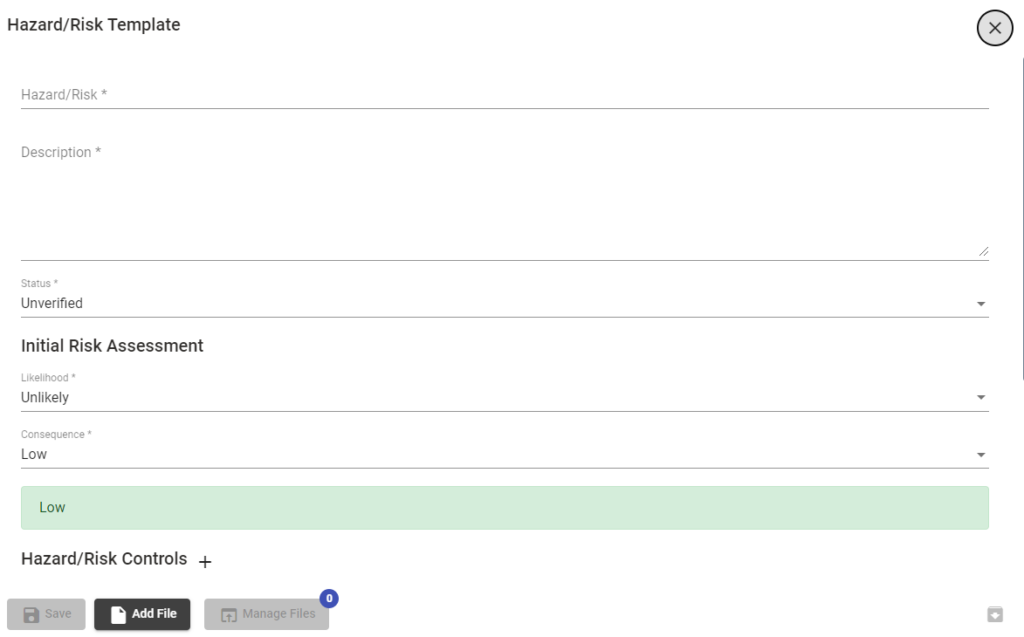The width and height of the screenshot is (1024, 637).
Task: Click the green Low risk rating banner
Action: [505, 508]
